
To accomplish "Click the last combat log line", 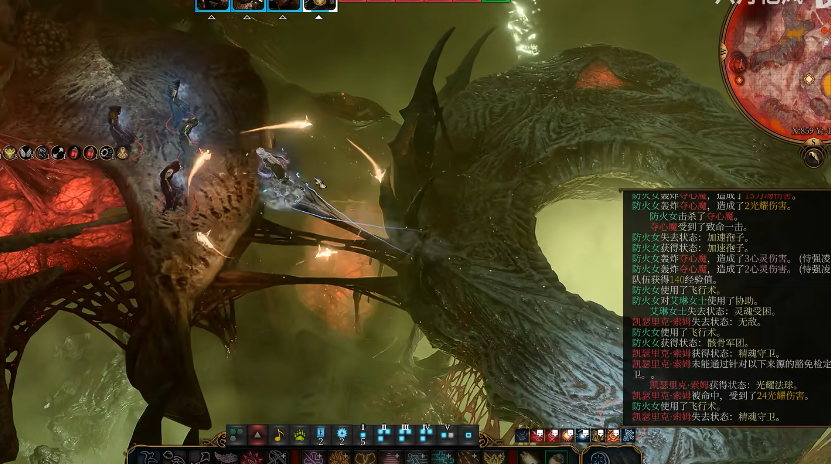I will [x=702, y=418].
